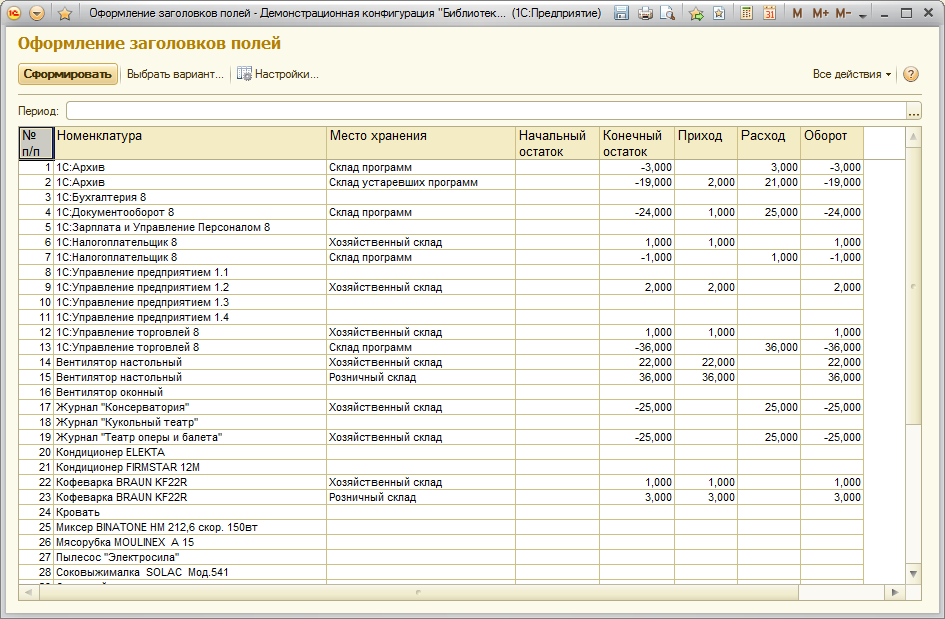Click the 22,000 Приход value
This screenshot has width=945, height=619.
click(706, 362)
